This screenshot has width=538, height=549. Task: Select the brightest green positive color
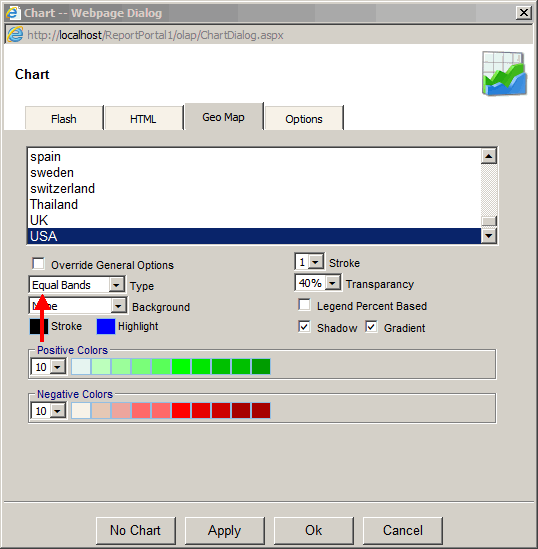point(181,367)
